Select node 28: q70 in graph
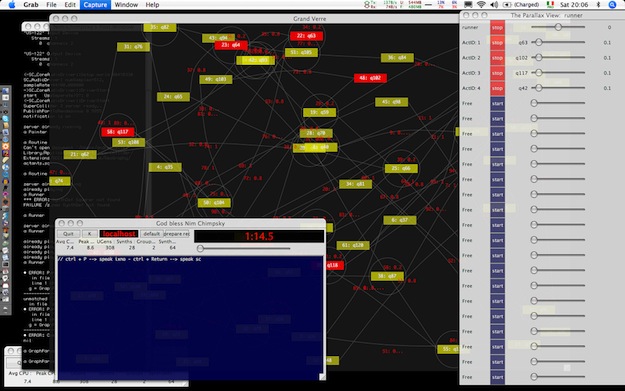Screen dimensions: 625x391 tap(316, 133)
